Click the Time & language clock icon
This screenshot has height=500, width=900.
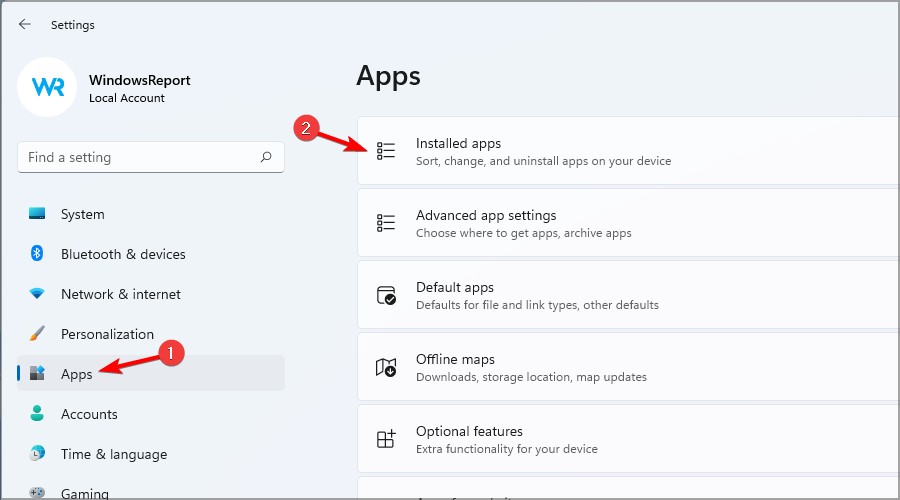coord(37,454)
